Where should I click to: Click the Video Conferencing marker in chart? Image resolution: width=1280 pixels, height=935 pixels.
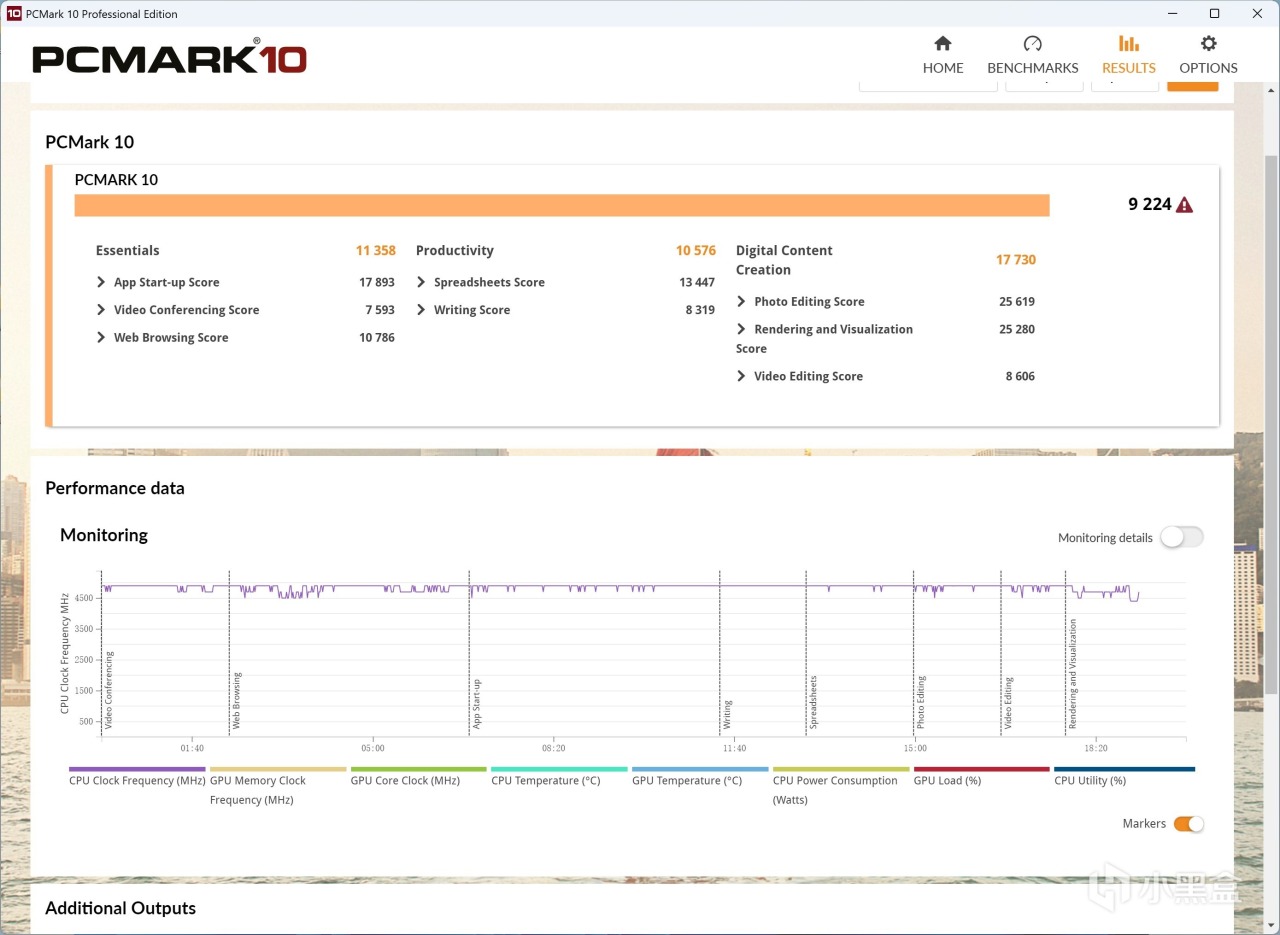click(109, 690)
